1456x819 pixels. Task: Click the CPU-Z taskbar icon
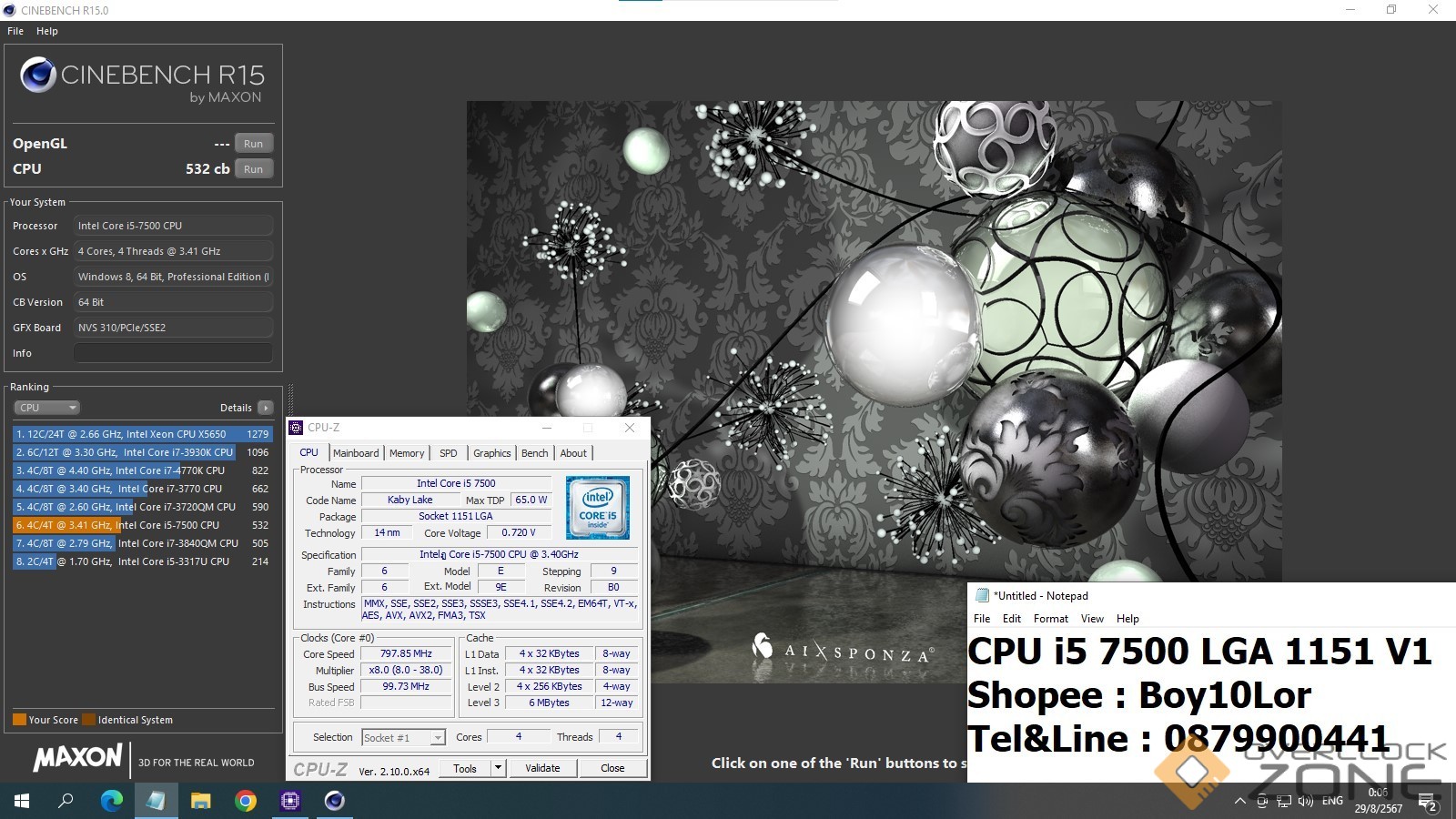click(x=290, y=801)
